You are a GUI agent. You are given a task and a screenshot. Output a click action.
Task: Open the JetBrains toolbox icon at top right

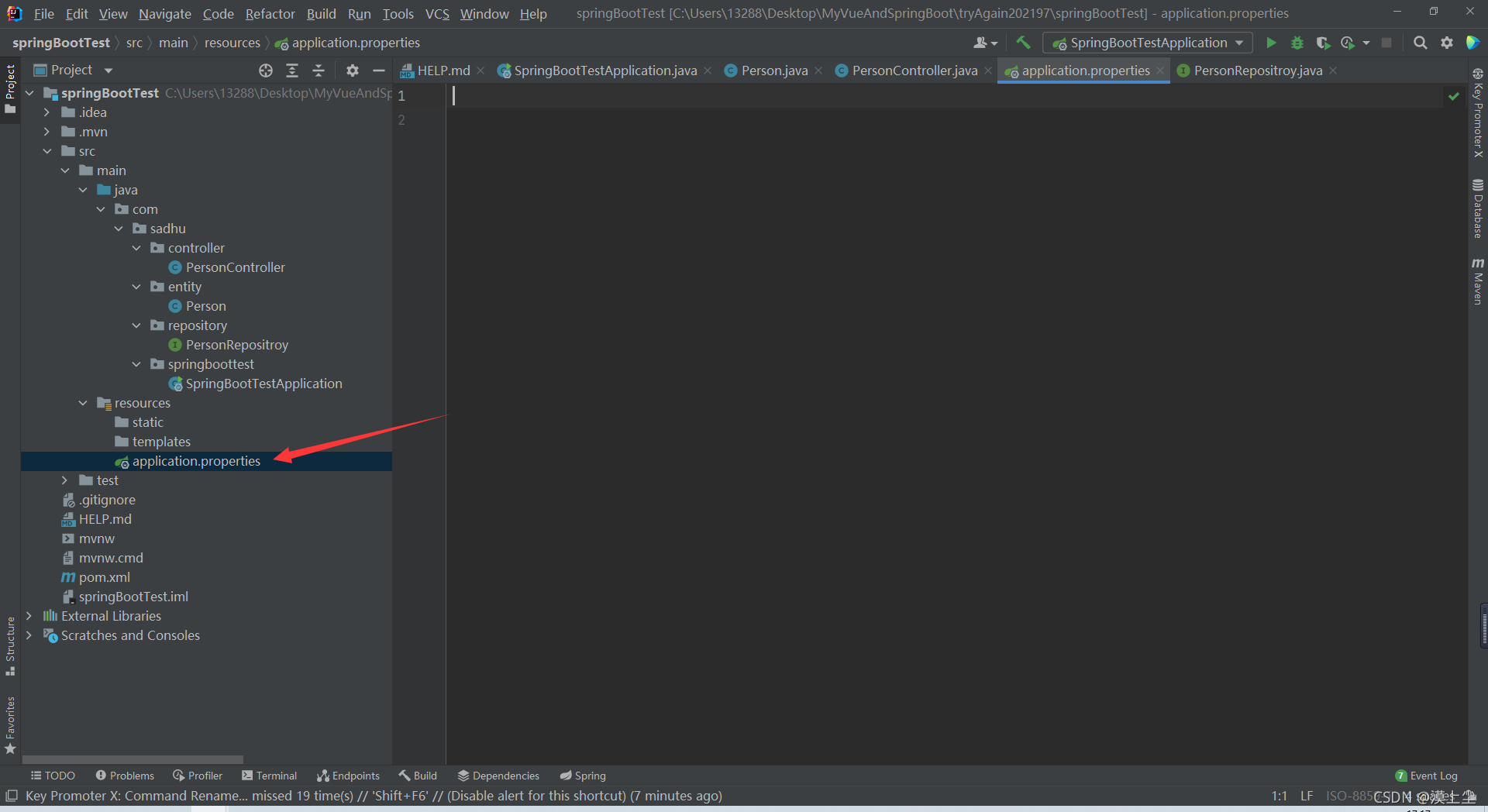point(1472,43)
